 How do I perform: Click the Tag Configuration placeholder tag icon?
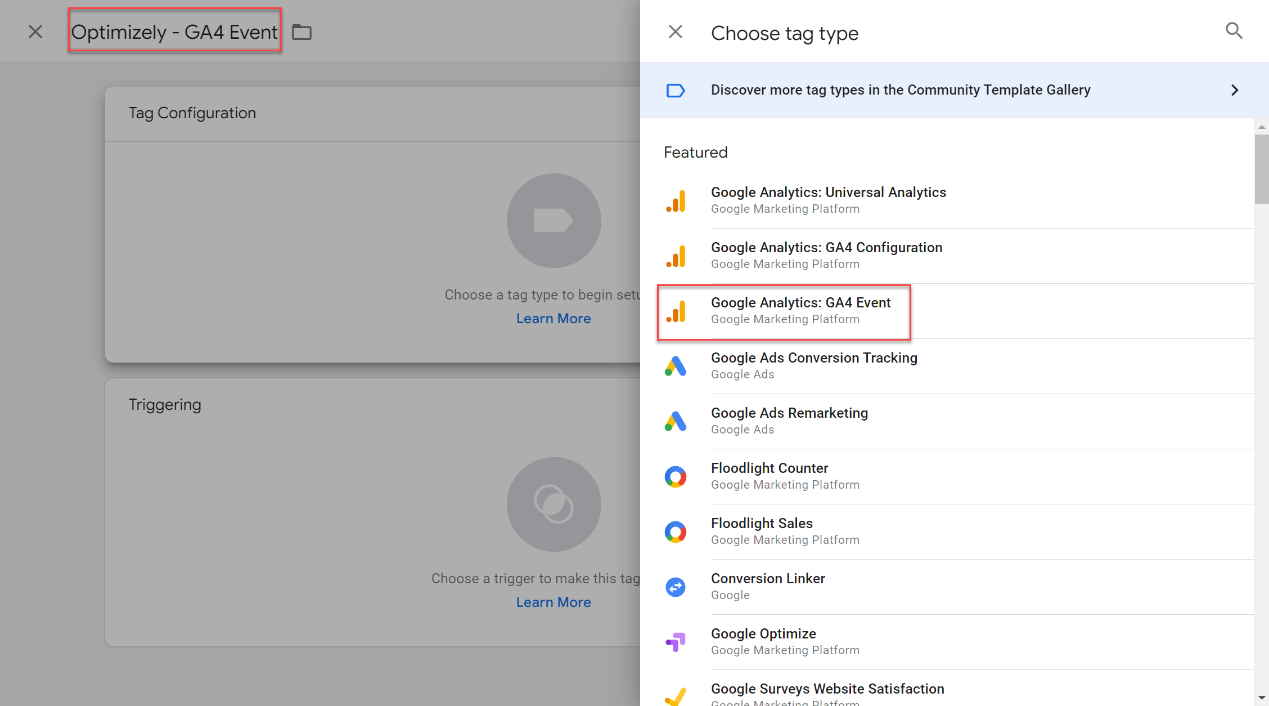(x=553, y=220)
